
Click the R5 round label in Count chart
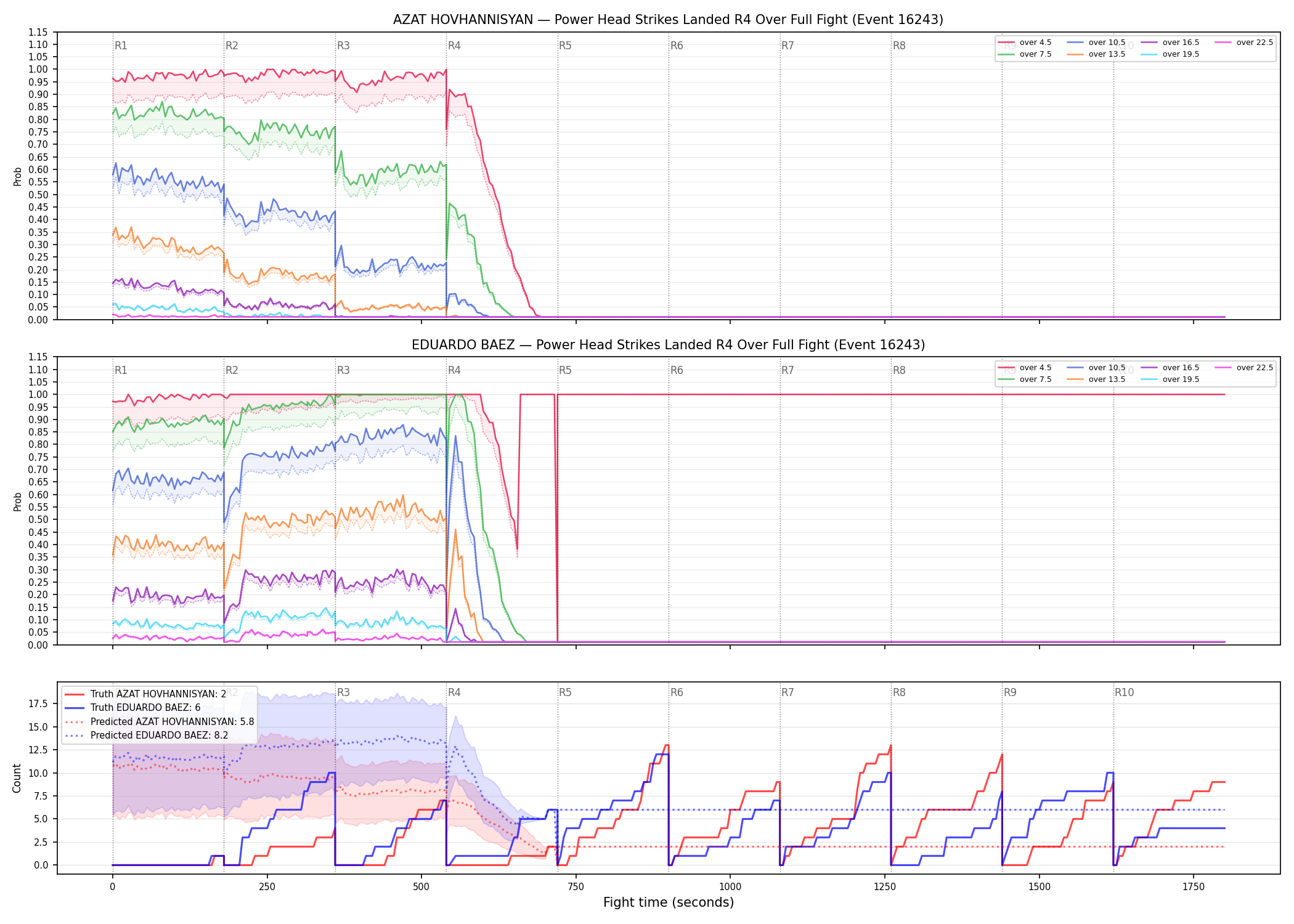[565, 692]
